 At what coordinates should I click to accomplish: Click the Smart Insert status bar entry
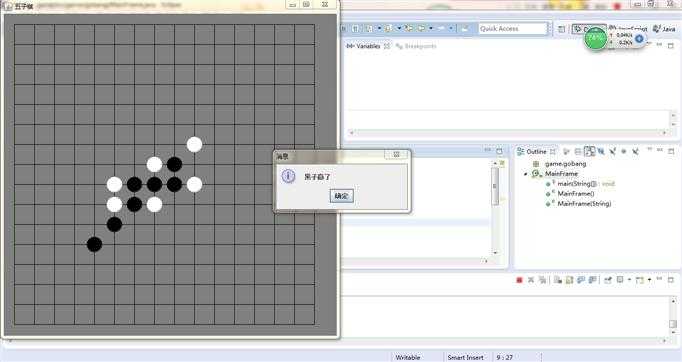[x=465, y=357]
